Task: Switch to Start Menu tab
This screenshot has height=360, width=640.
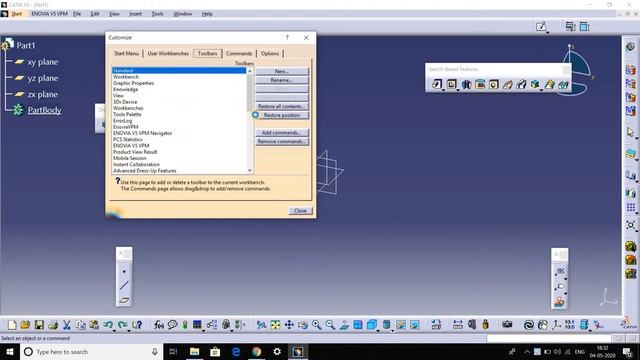Action: click(x=126, y=53)
